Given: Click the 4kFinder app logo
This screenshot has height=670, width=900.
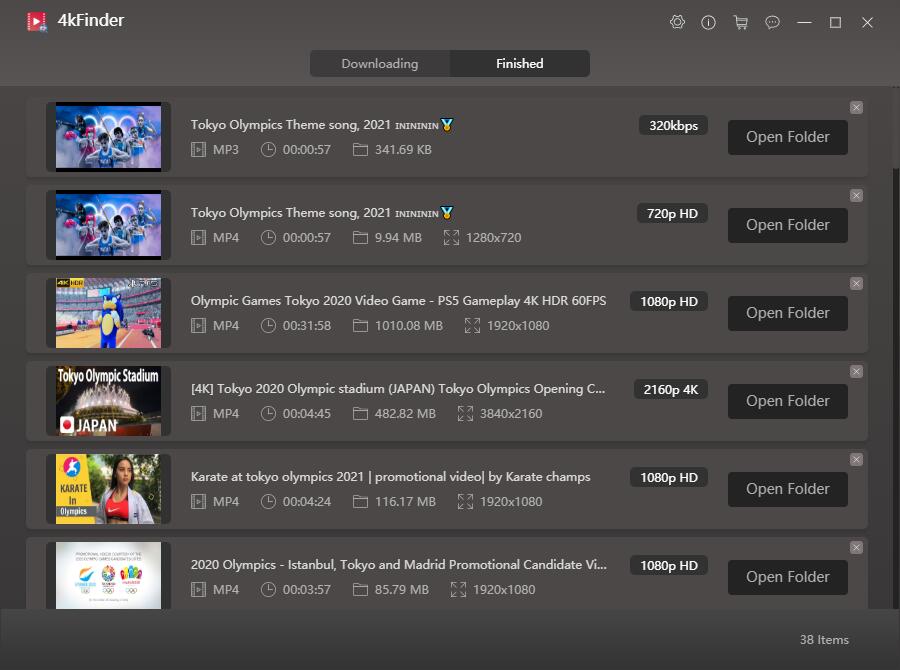Looking at the screenshot, I should click(x=37, y=21).
